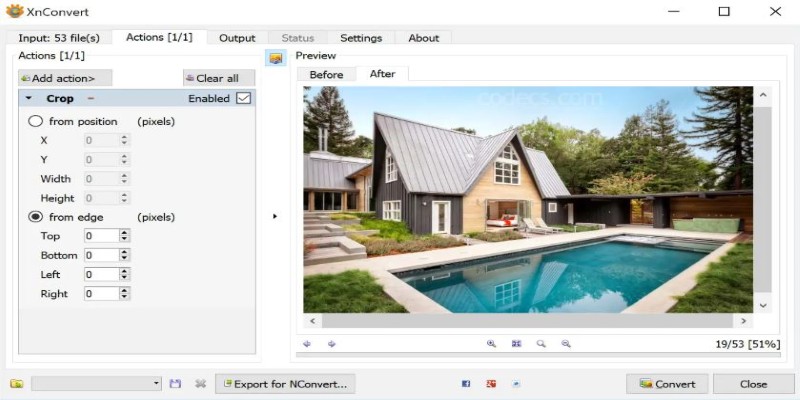Click the fit-to-window preview icon
The width and height of the screenshot is (800, 400).
point(516,344)
